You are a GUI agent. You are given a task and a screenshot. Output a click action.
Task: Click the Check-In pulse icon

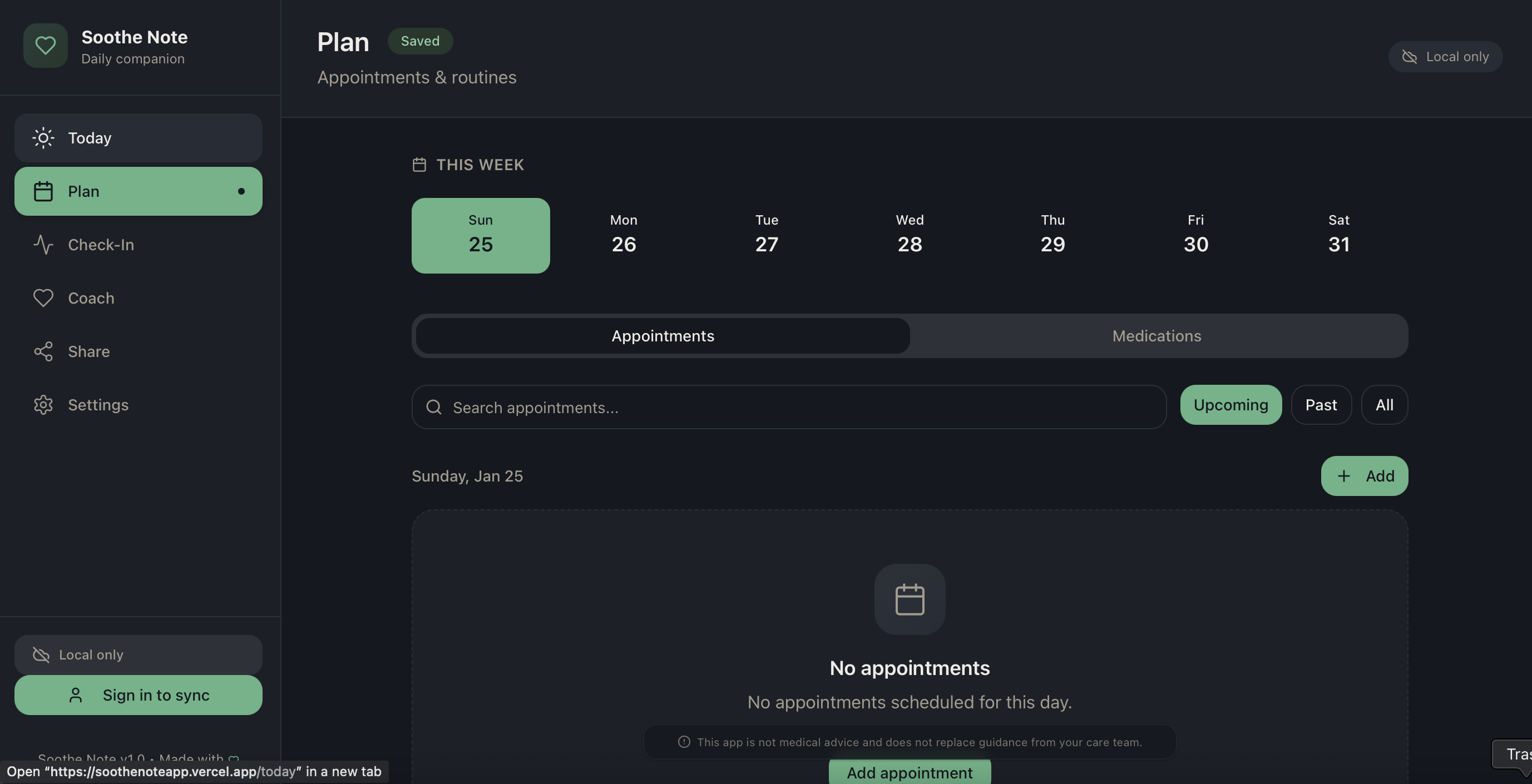coord(43,245)
